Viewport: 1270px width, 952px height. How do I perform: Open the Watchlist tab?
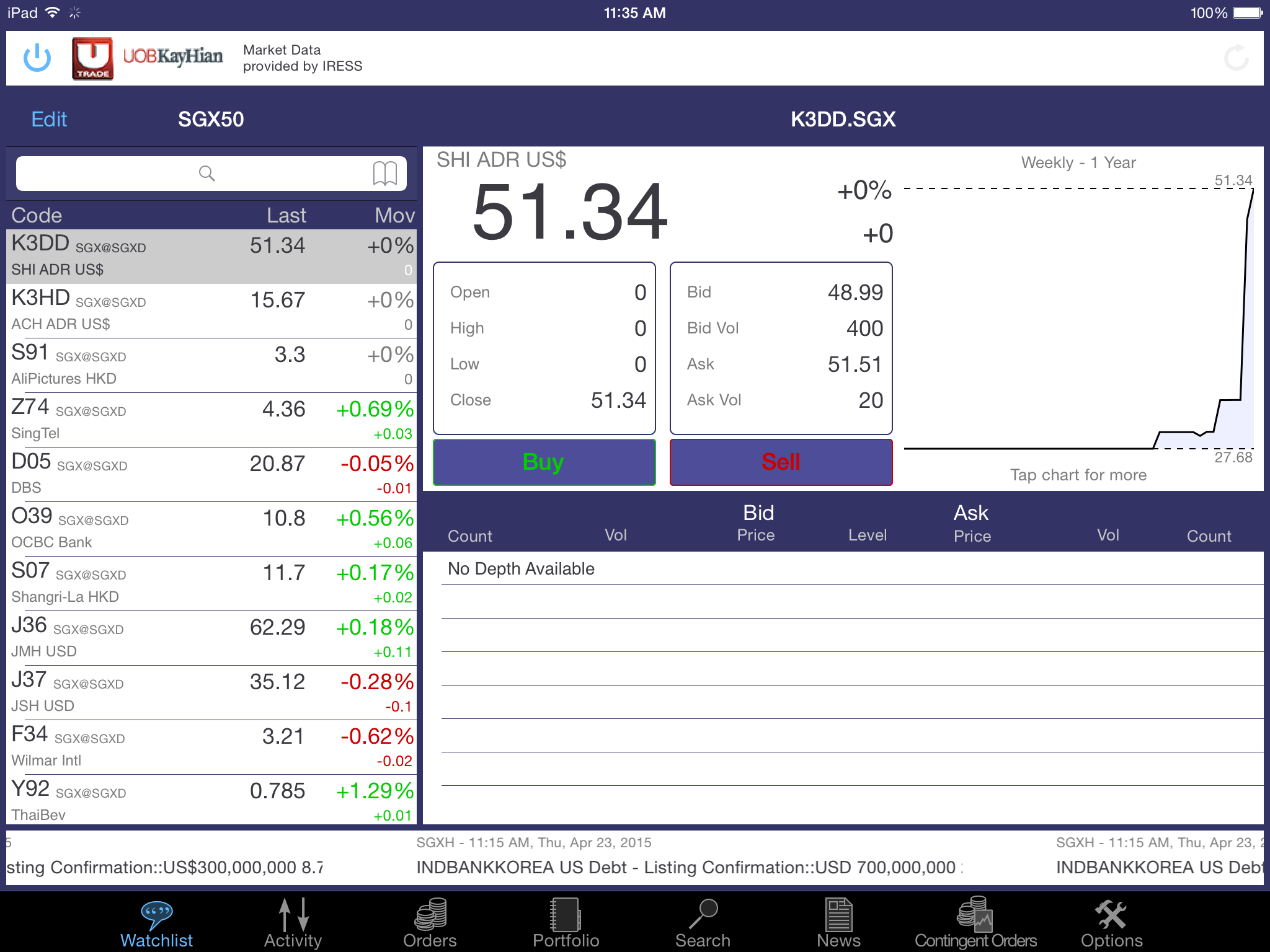(157, 923)
